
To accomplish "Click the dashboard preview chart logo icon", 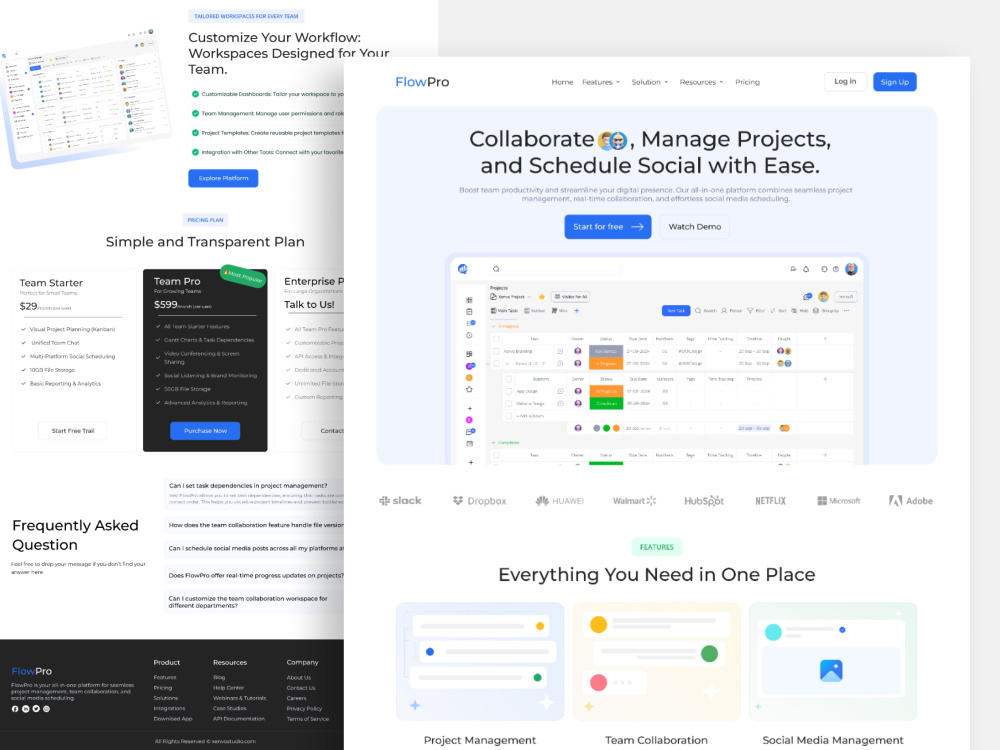I will click(x=462, y=268).
